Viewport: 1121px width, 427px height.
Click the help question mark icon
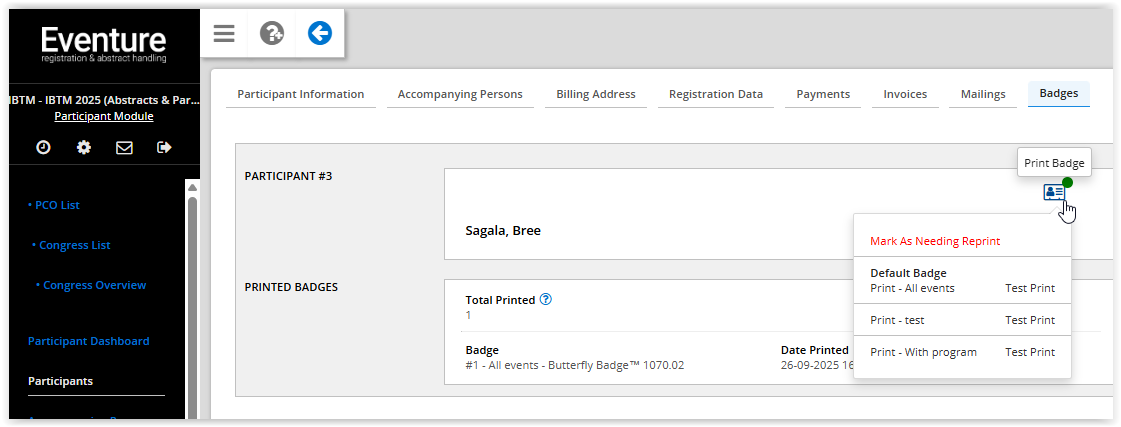[271, 34]
